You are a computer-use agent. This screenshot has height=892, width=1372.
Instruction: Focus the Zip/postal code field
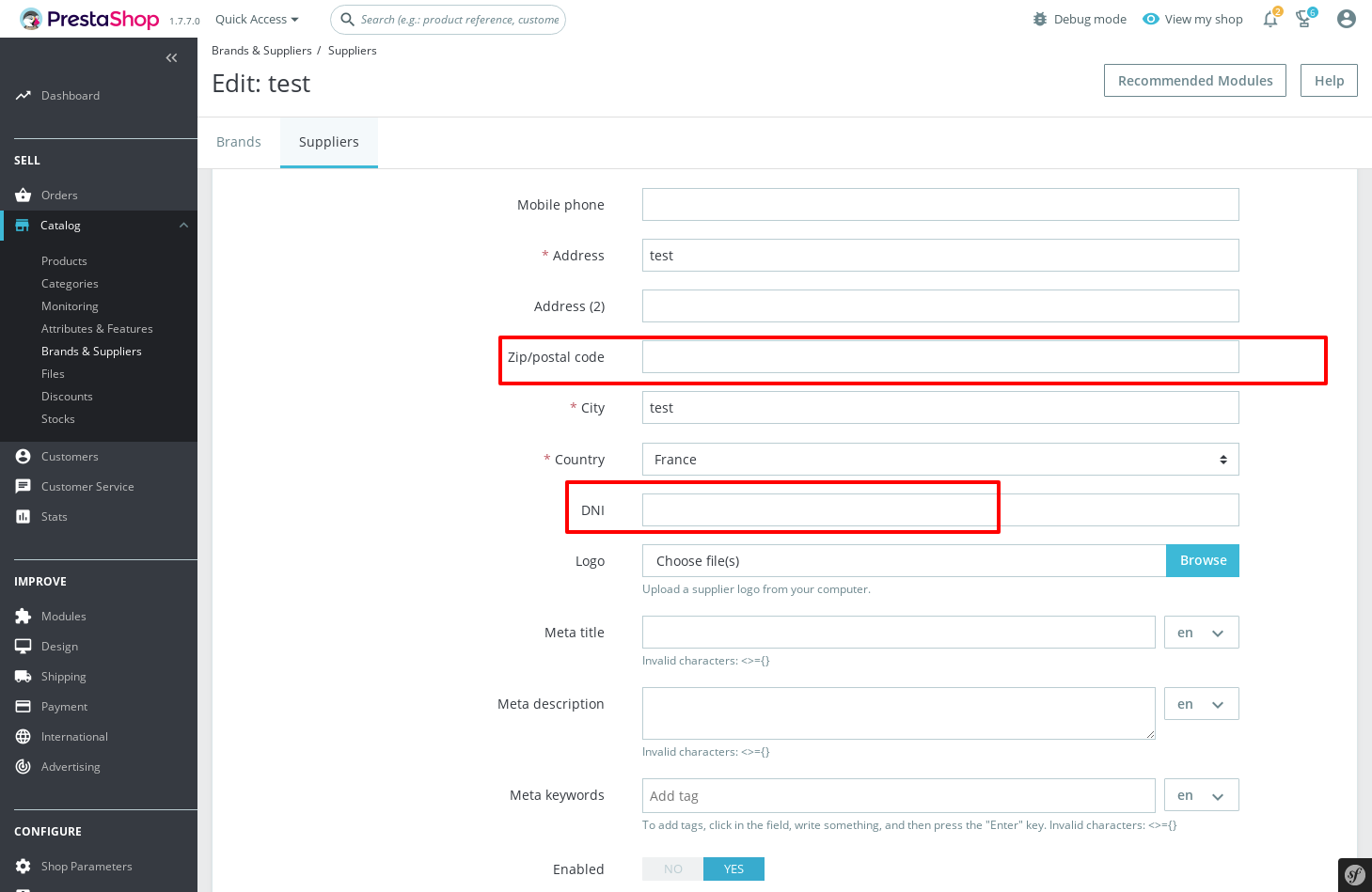point(940,357)
